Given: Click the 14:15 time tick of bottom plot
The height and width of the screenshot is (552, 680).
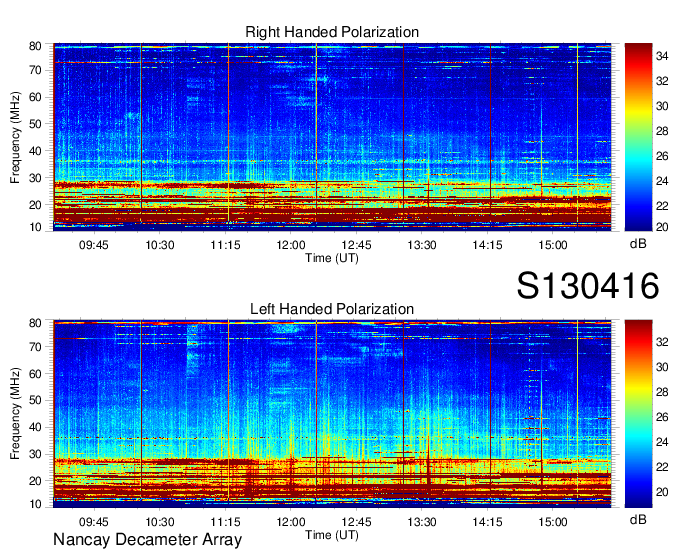Looking at the screenshot, I should click(x=487, y=522).
